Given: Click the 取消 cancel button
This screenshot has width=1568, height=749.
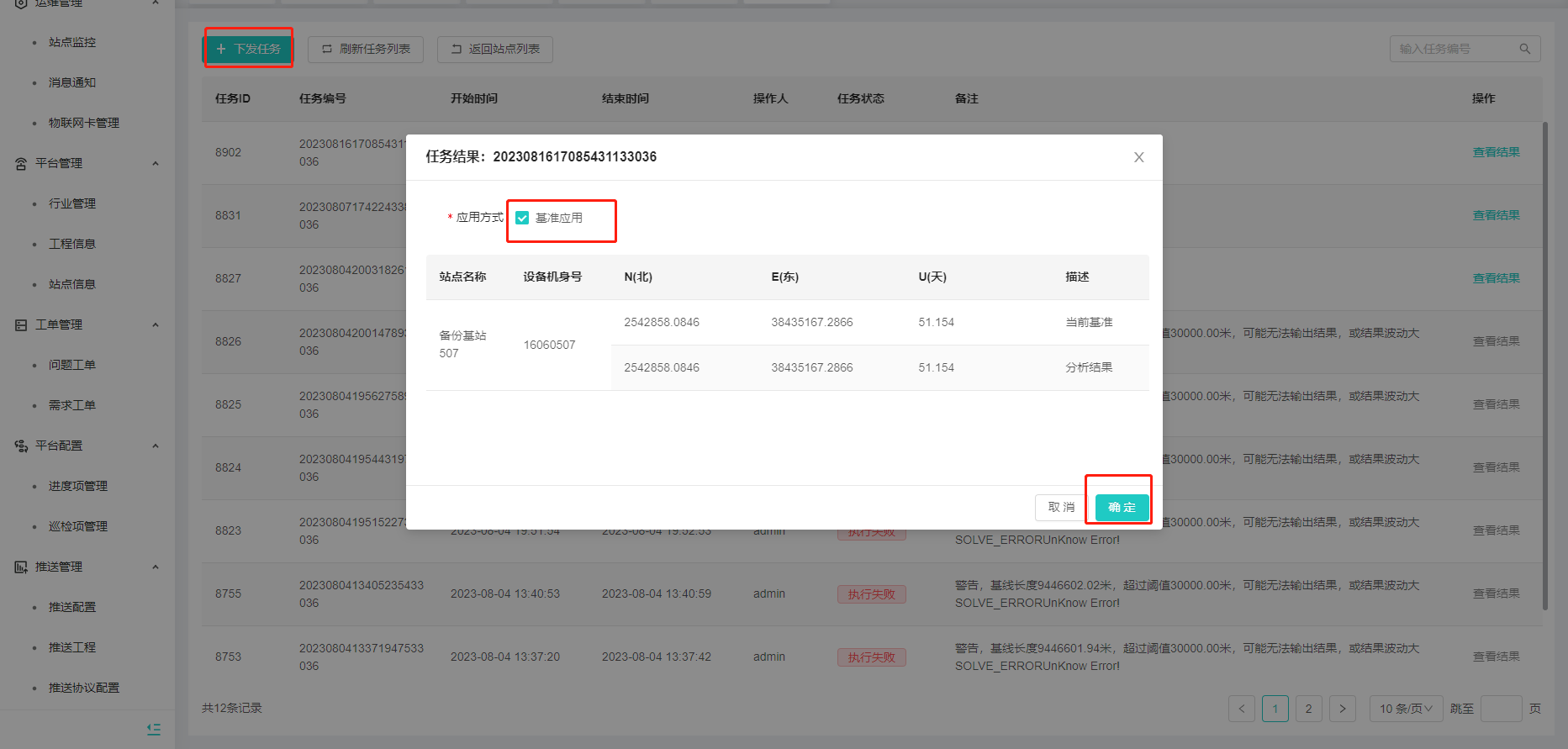Looking at the screenshot, I should click(x=1061, y=508).
